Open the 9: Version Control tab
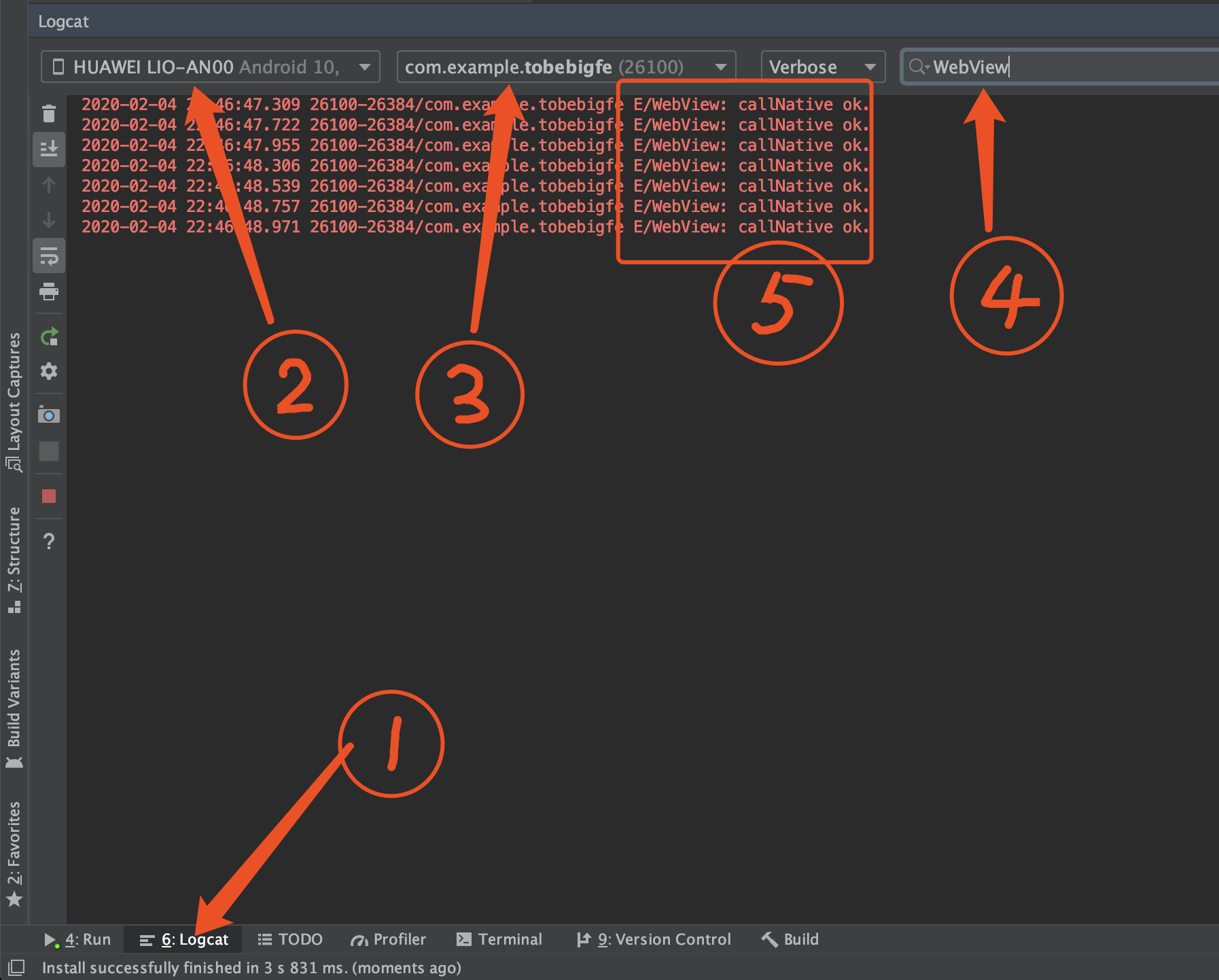 pyautogui.click(x=654, y=939)
